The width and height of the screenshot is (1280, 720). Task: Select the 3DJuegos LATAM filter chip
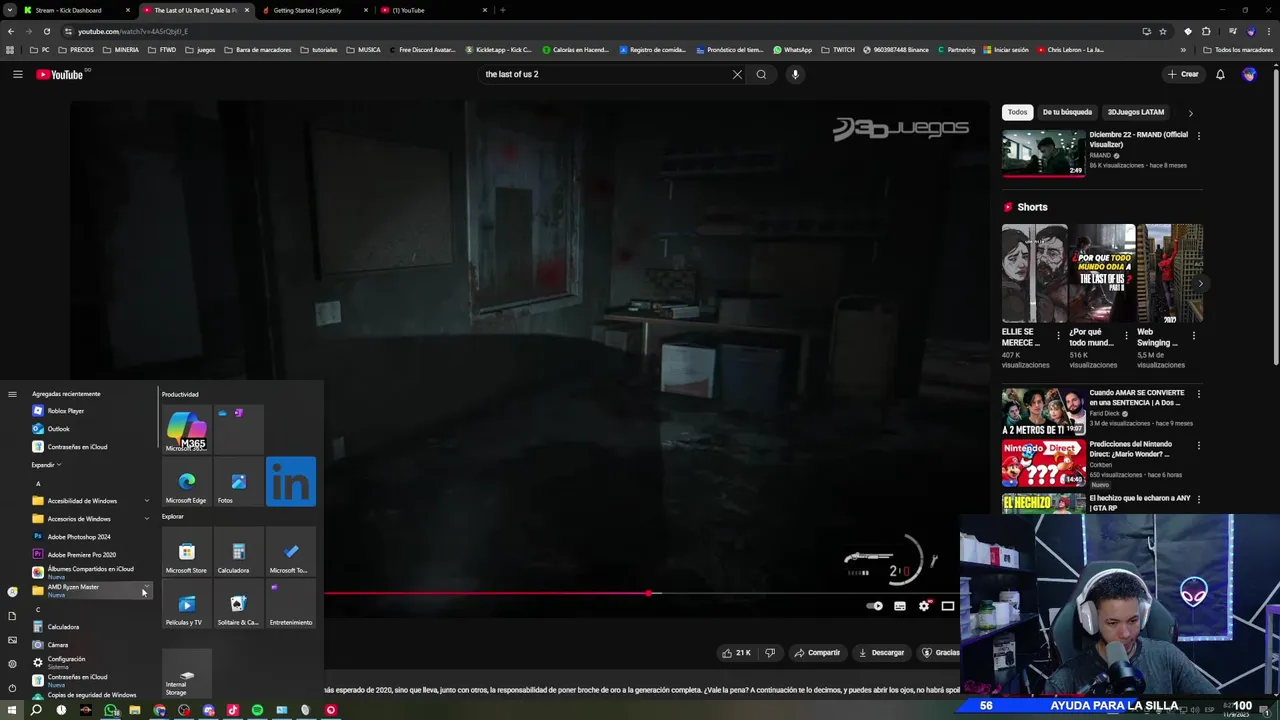point(1136,112)
